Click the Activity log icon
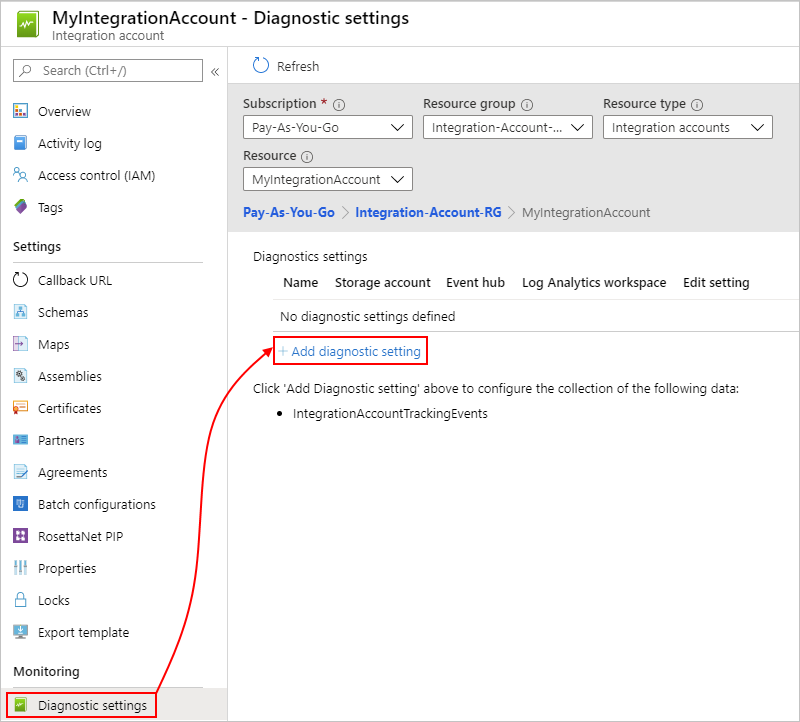This screenshot has width=800, height=722. [x=20, y=143]
